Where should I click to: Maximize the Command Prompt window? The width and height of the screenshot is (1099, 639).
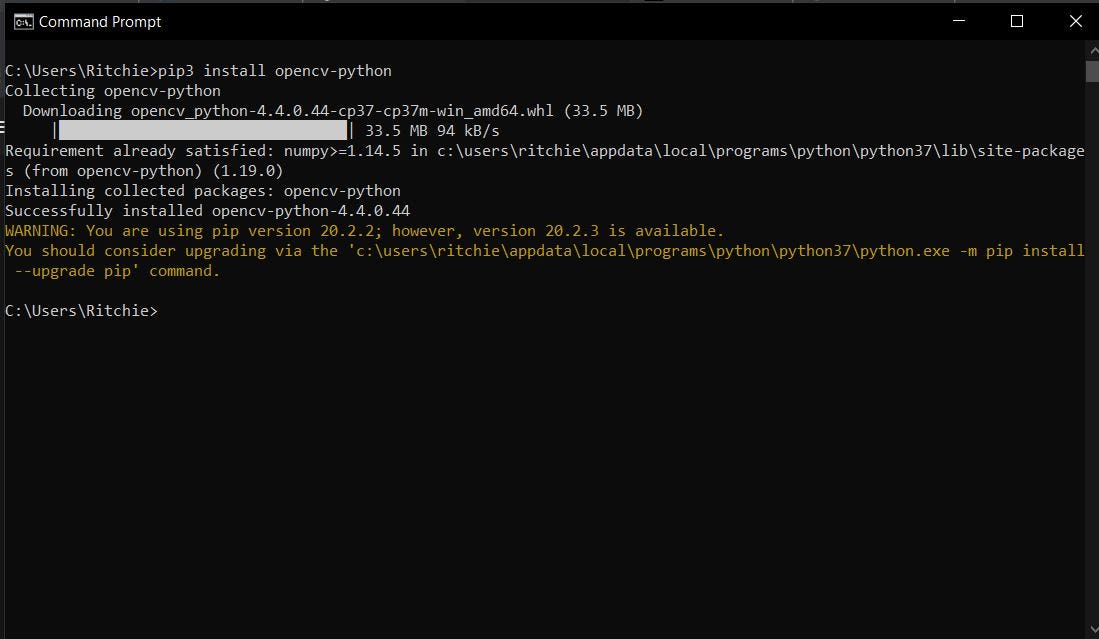point(1017,21)
